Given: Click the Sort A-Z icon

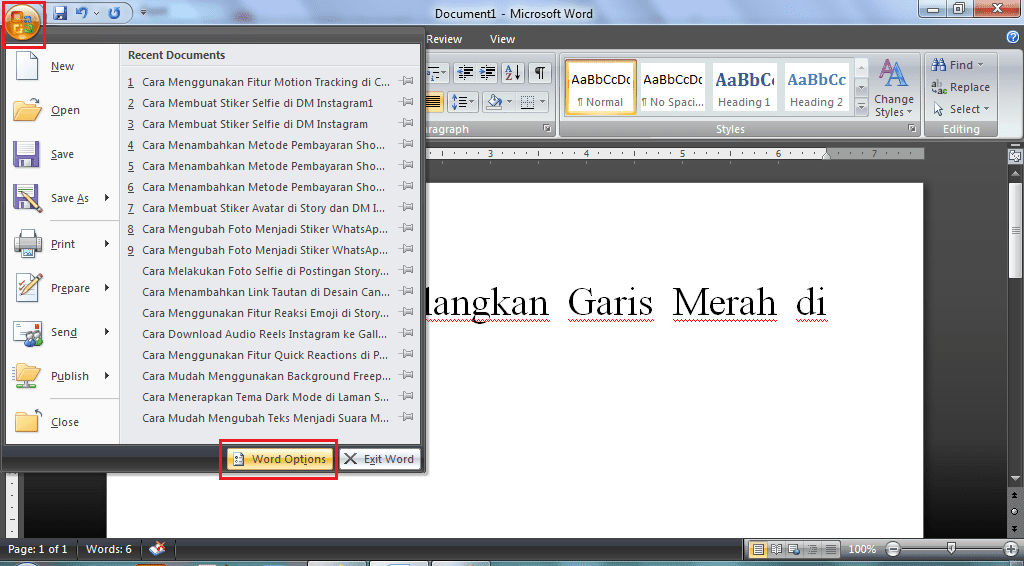Looking at the screenshot, I should tap(512, 73).
